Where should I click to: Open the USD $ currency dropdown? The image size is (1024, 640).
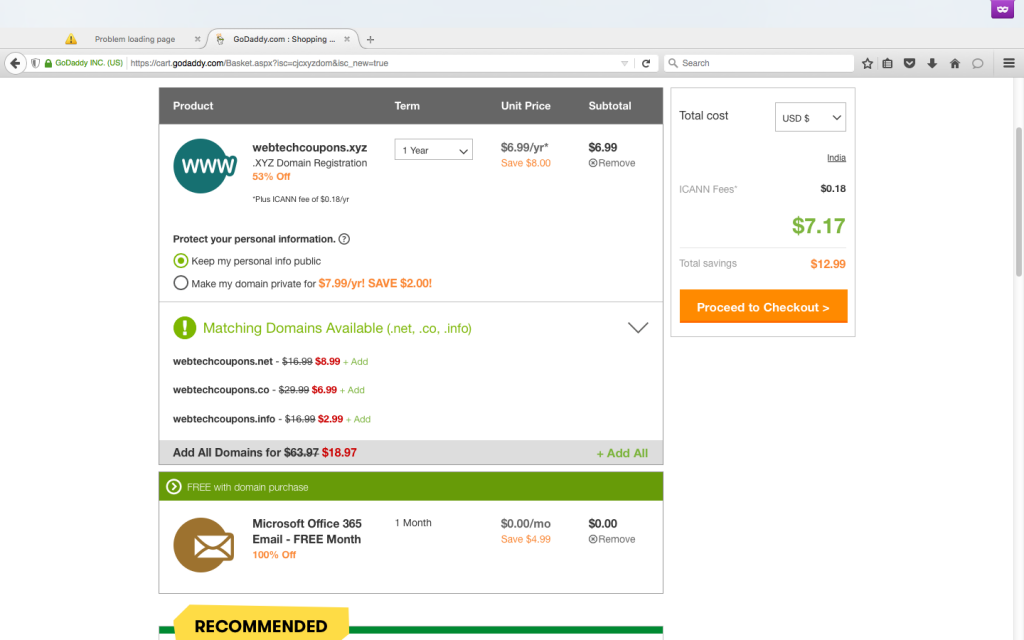point(810,118)
